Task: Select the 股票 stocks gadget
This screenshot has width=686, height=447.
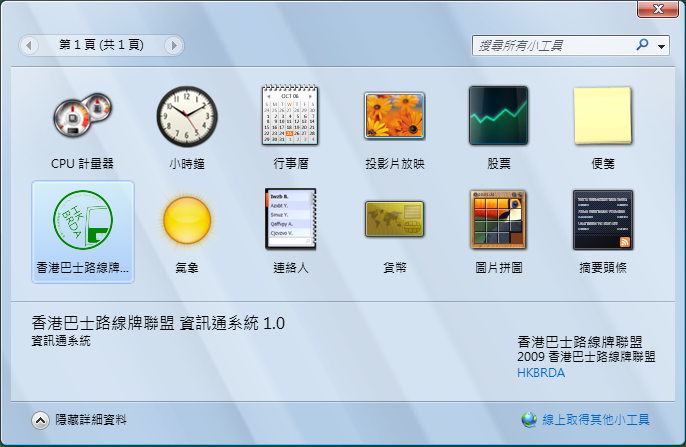Action: point(498,115)
